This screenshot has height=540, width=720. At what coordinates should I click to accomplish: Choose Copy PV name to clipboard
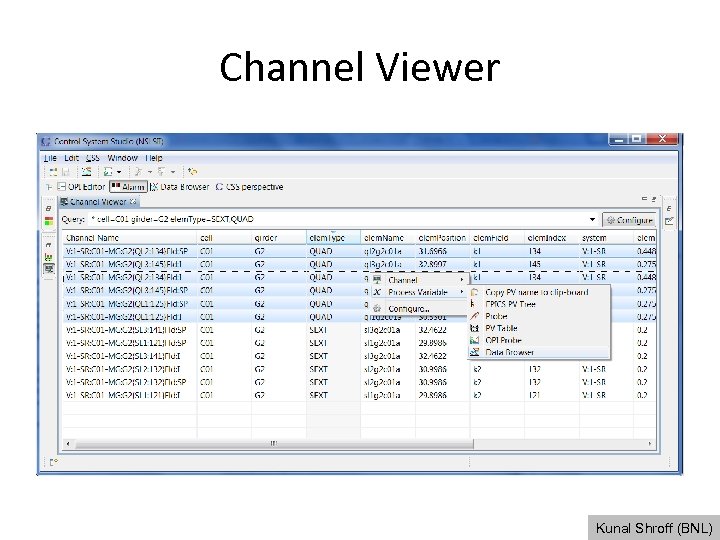click(540, 292)
